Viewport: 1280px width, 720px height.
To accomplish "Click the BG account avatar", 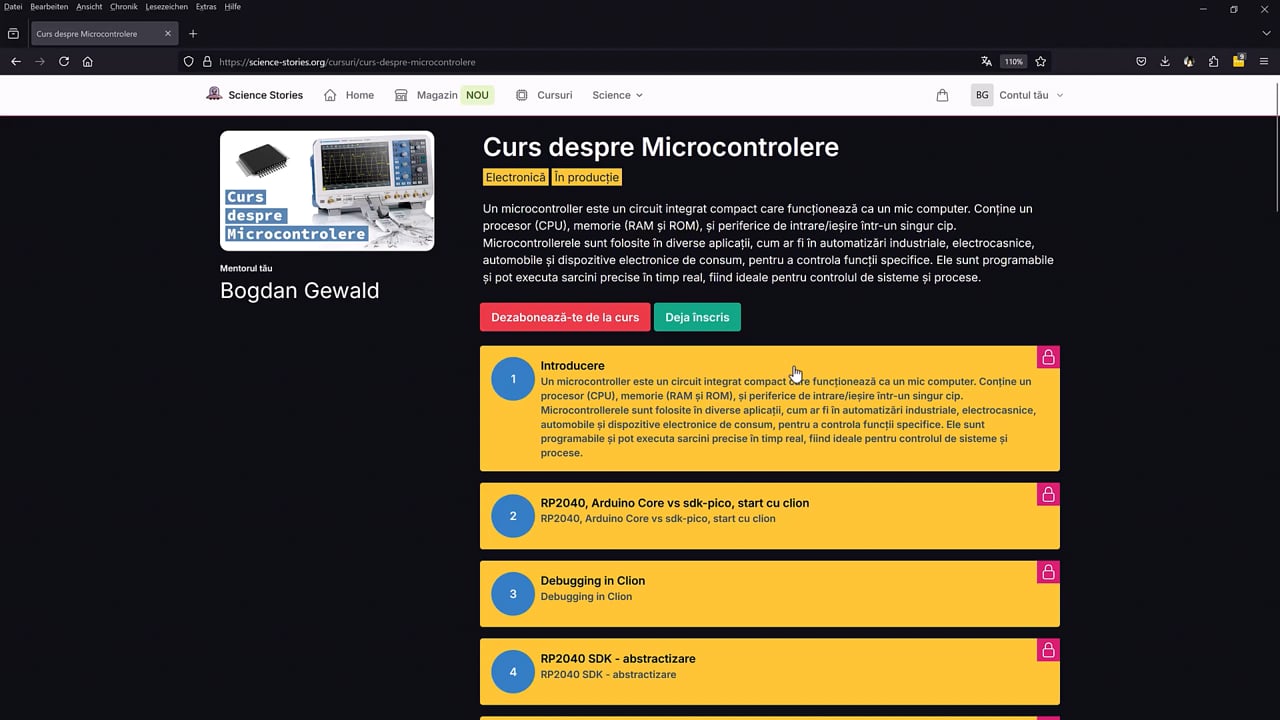I will pos(982,95).
